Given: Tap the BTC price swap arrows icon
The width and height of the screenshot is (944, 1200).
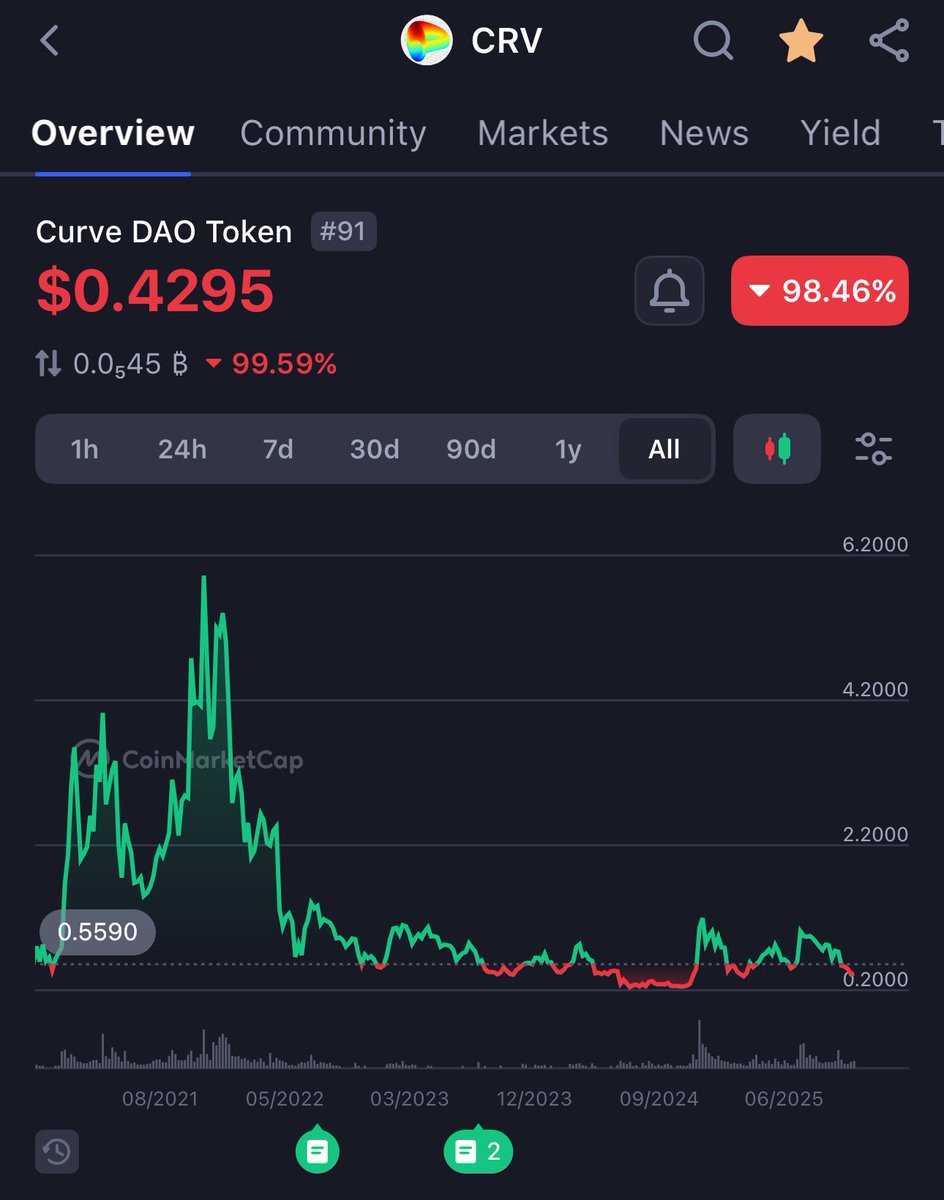Looking at the screenshot, I should [x=48, y=364].
